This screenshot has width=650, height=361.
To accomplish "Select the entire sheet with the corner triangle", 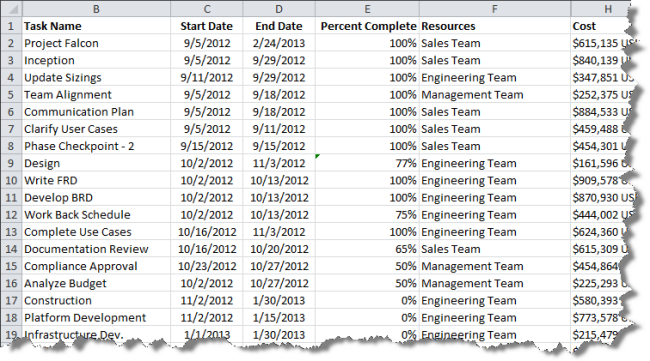I will 11,9.
